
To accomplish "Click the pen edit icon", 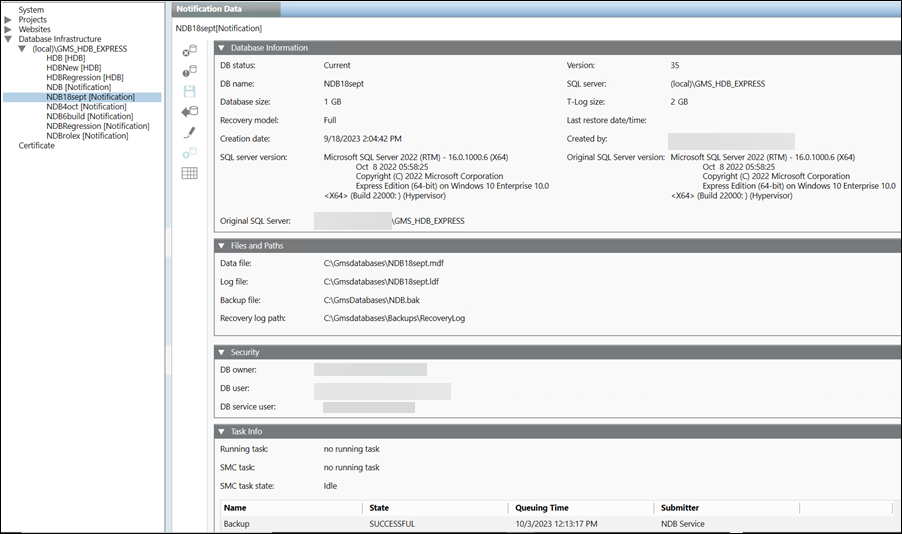I will [189, 132].
